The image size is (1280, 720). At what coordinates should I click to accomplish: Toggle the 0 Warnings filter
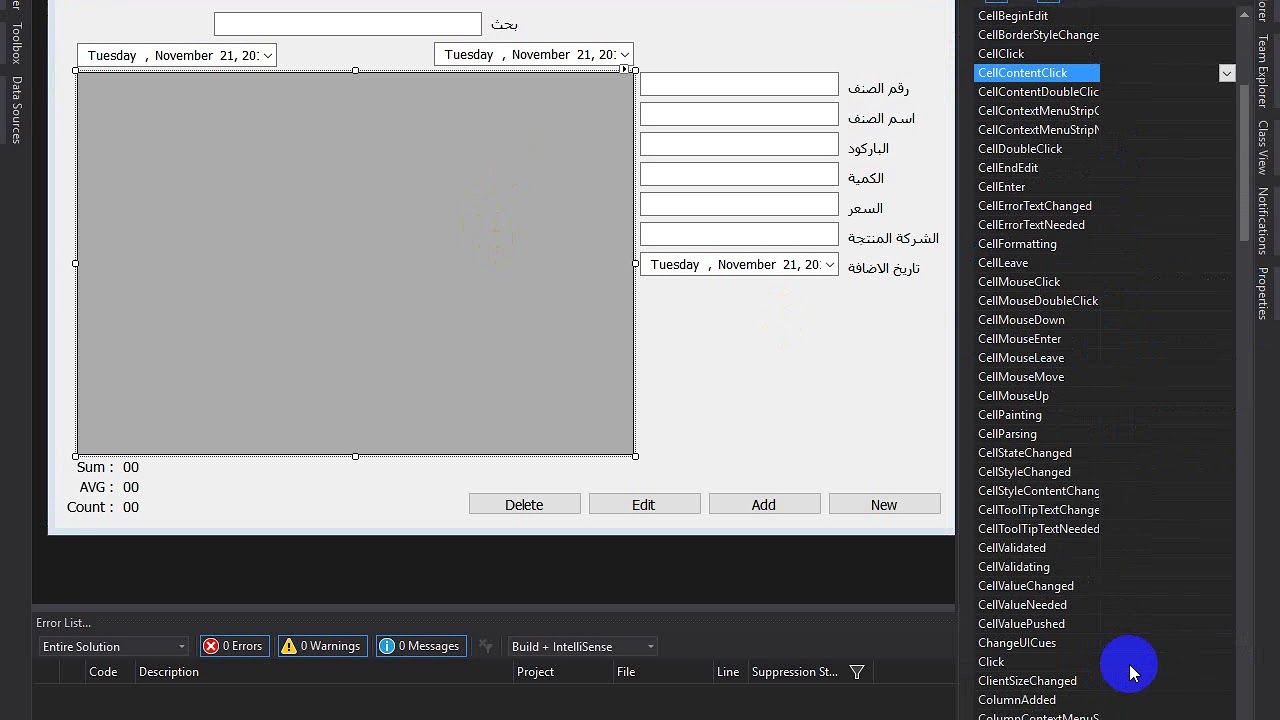(x=322, y=646)
